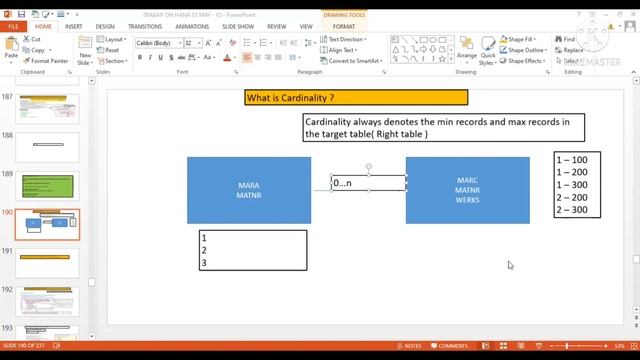Switch to the VIEW tab

pos(306,27)
